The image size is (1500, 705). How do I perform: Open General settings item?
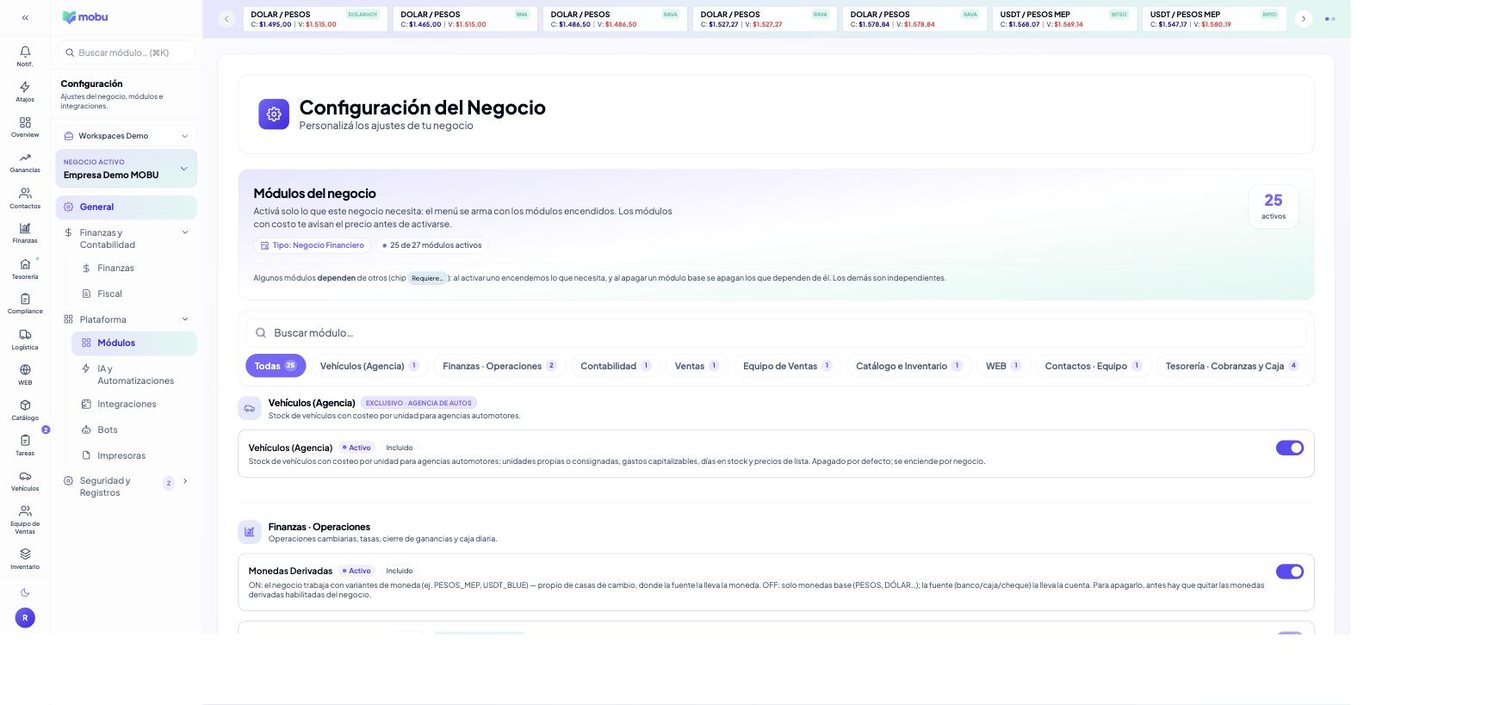point(126,207)
